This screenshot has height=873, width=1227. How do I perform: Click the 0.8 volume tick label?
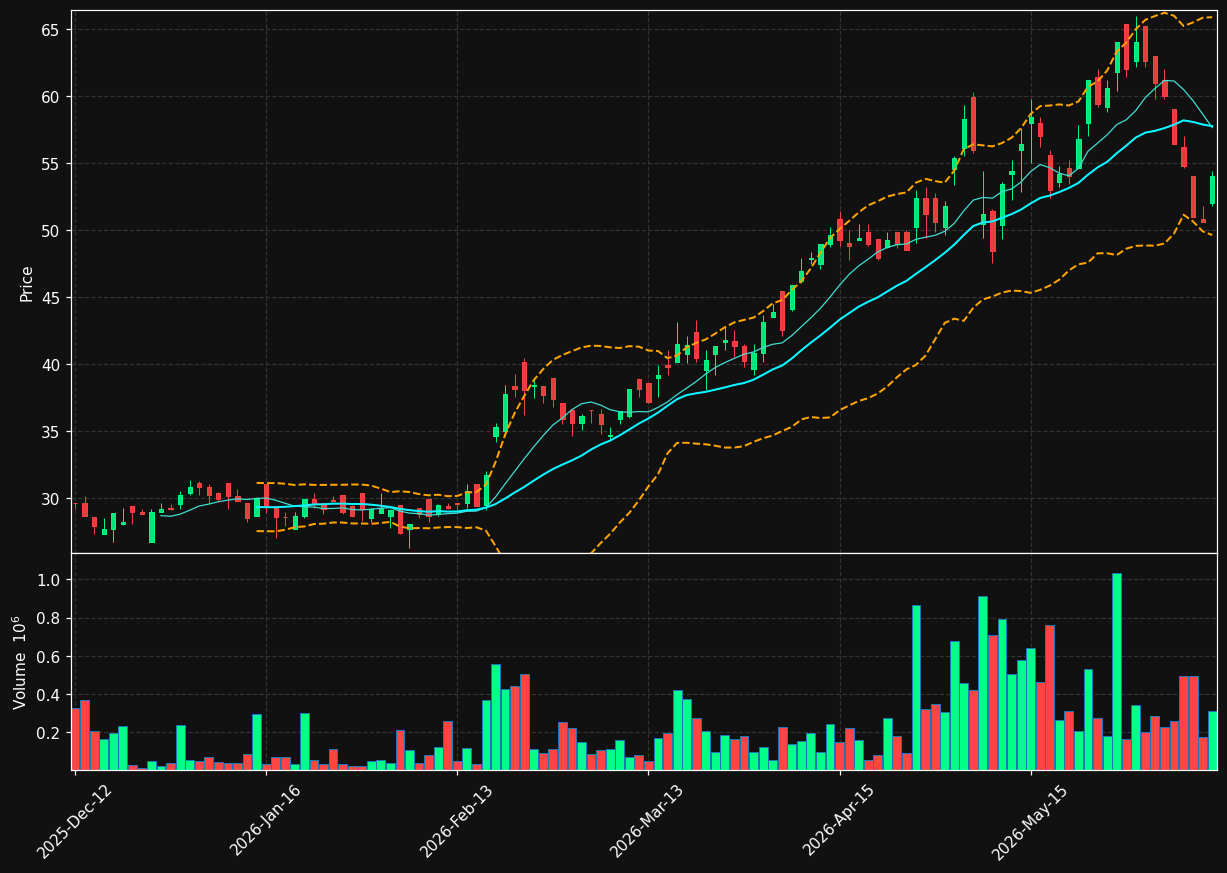[x=50, y=618]
